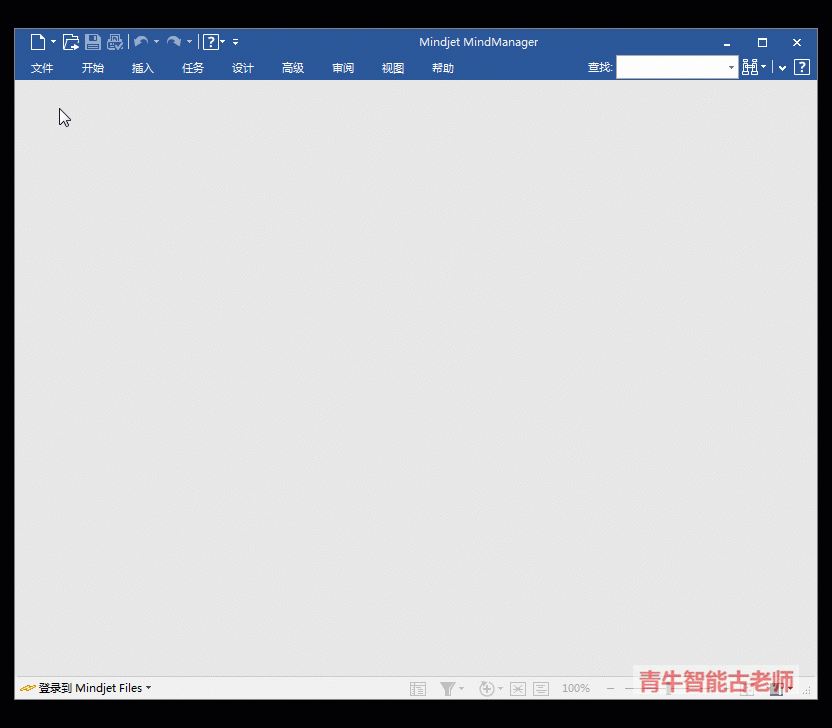Click the binoculars find icon
832x728 pixels.
(x=750, y=67)
